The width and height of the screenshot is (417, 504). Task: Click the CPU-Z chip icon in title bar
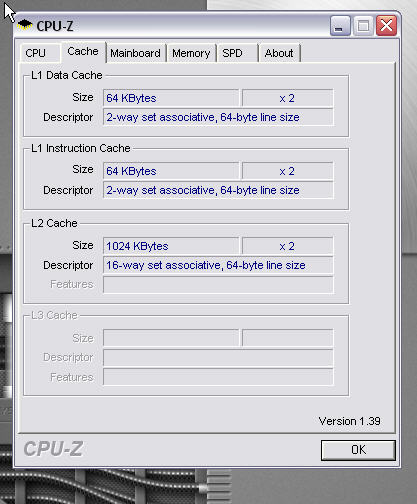tap(25, 25)
